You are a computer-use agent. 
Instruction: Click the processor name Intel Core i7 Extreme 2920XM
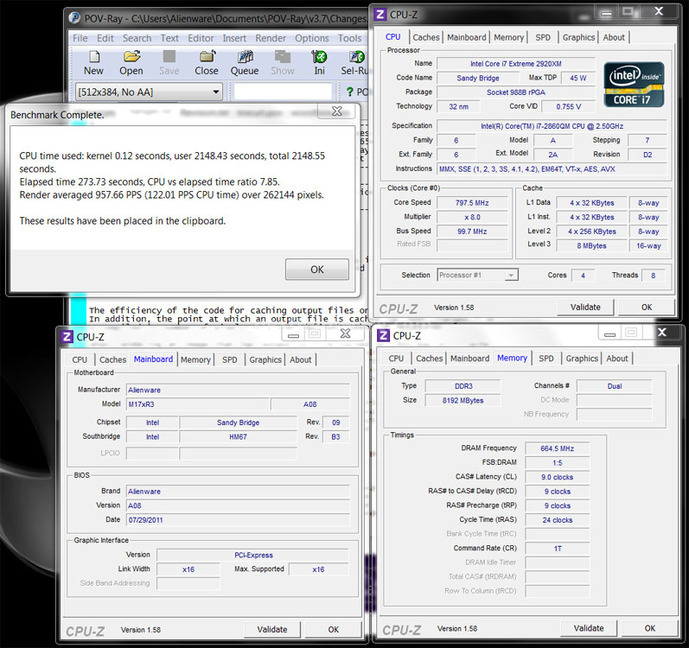pos(516,64)
